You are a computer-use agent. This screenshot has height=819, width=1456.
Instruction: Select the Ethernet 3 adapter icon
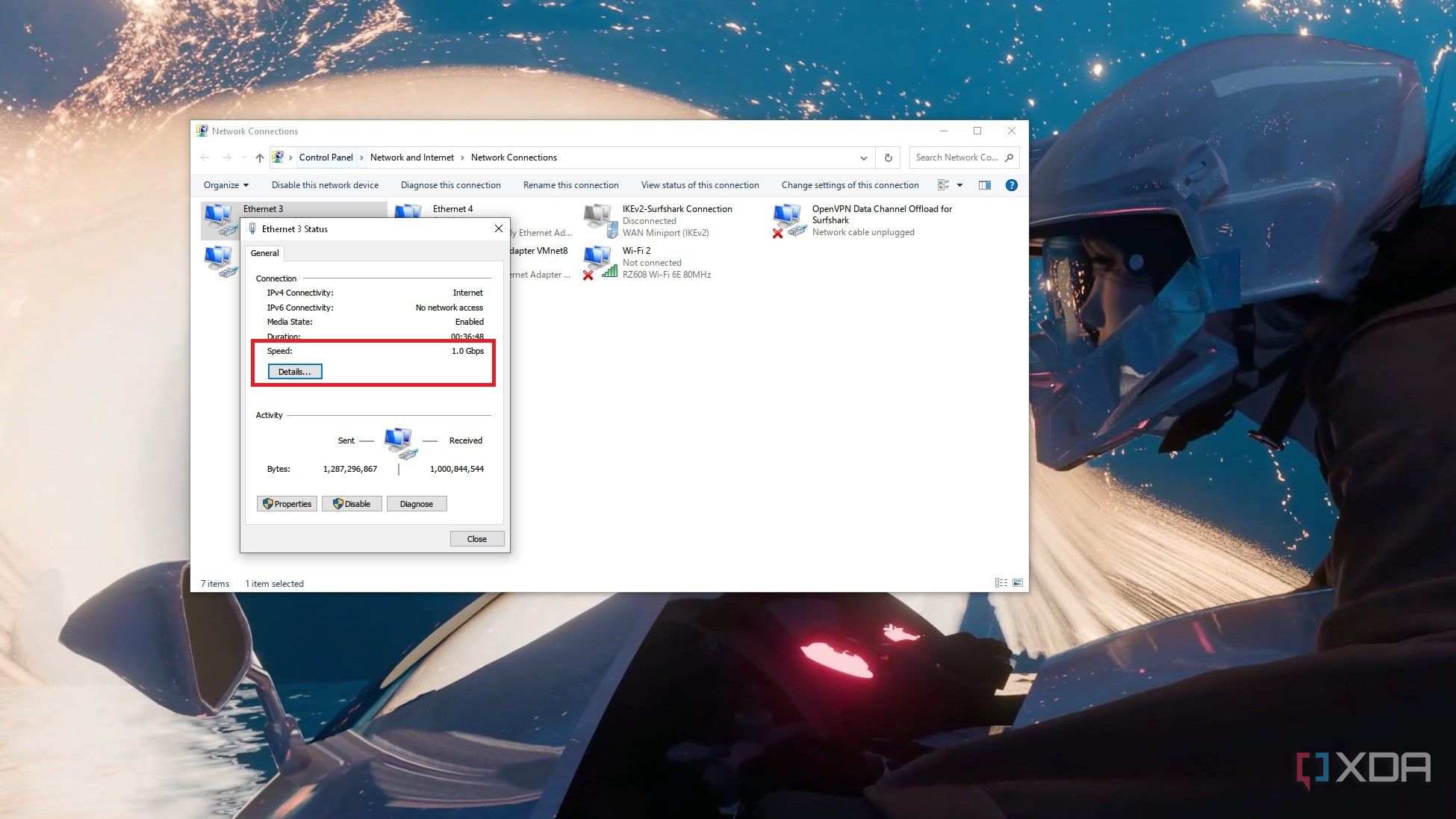tap(221, 219)
